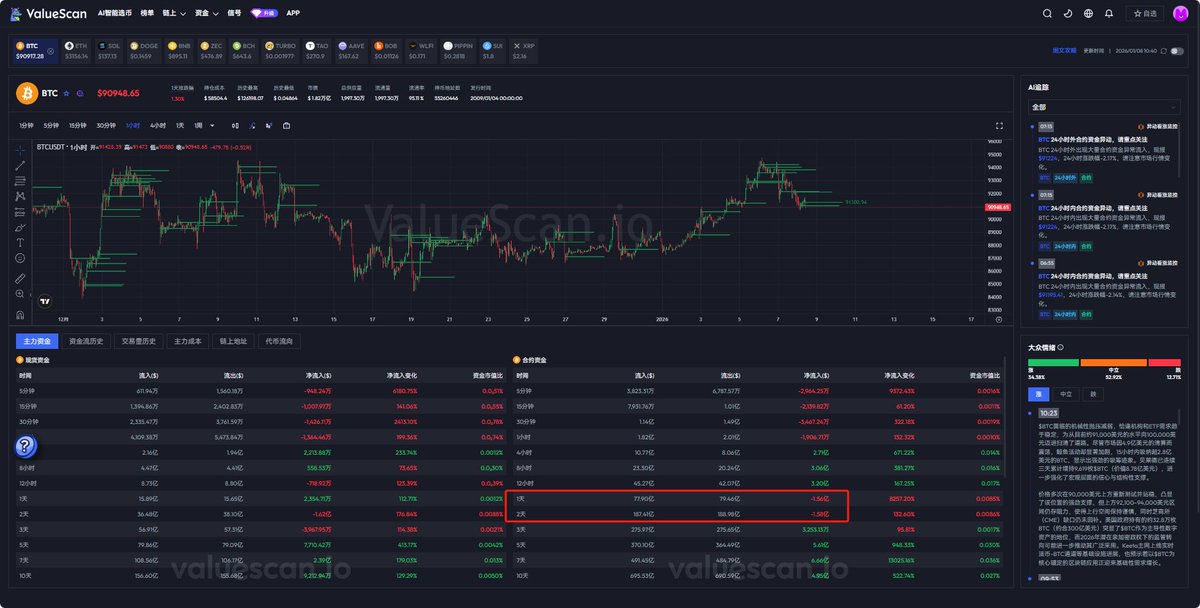Select the 5分钟 chart interval
The width and height of the screenshot is (1200, 608).
52,126
